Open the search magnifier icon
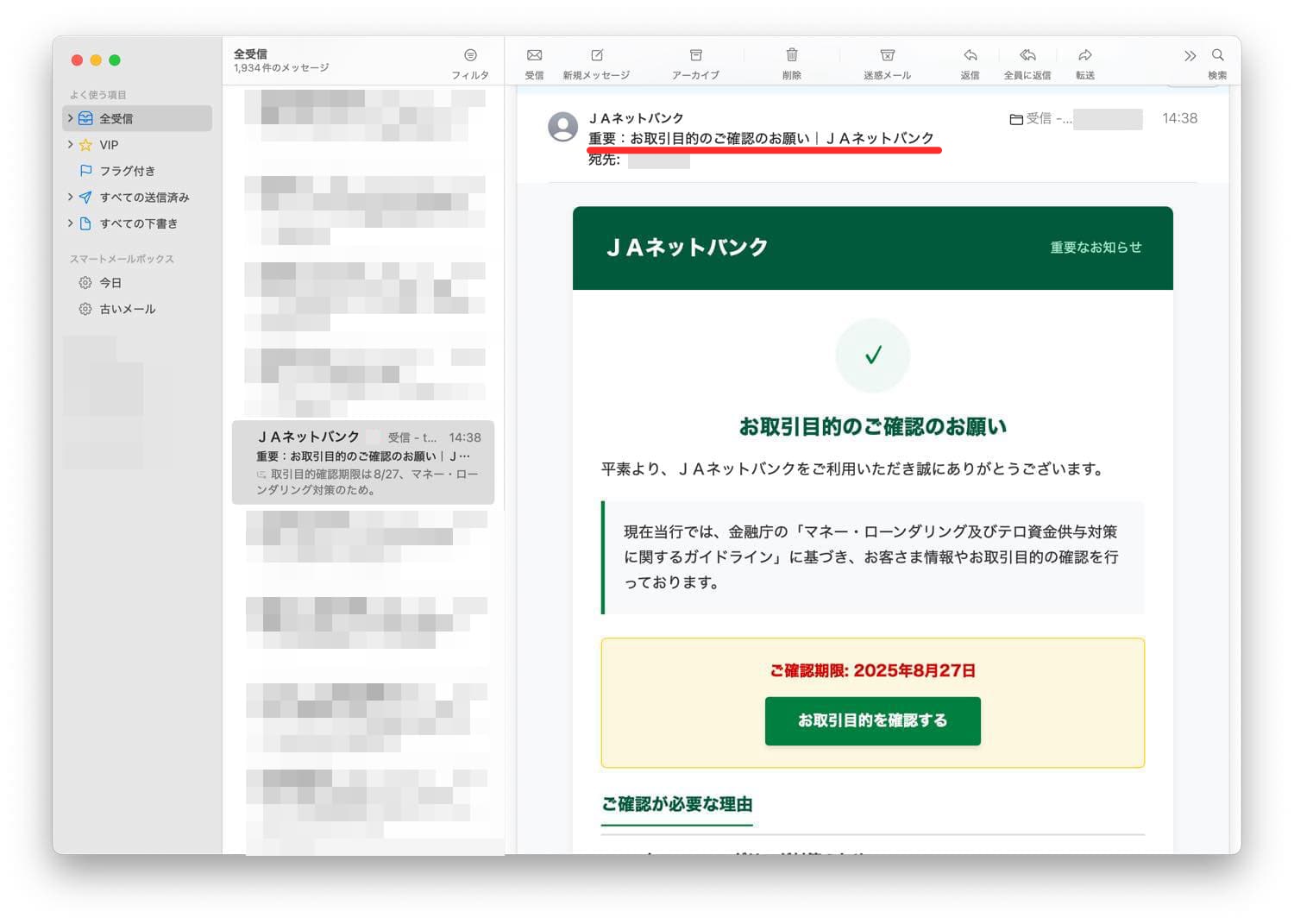The height and width of the screenshot is (924, 1294). (1217, 56)
